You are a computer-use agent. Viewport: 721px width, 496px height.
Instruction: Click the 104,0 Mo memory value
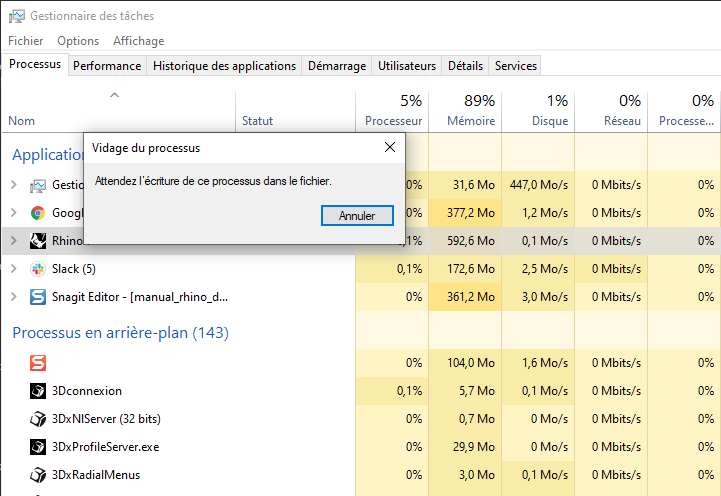pyautogui.click(x=471, y=363)
